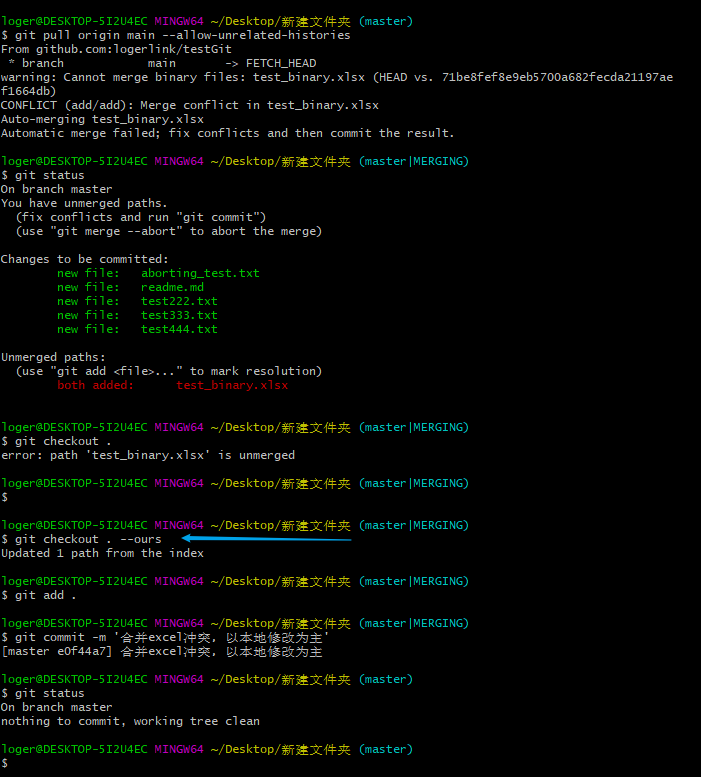The image size is (701, 777).
Task: Click the first '(master|MERGING)' branch indicator
Action: point(414,162)
